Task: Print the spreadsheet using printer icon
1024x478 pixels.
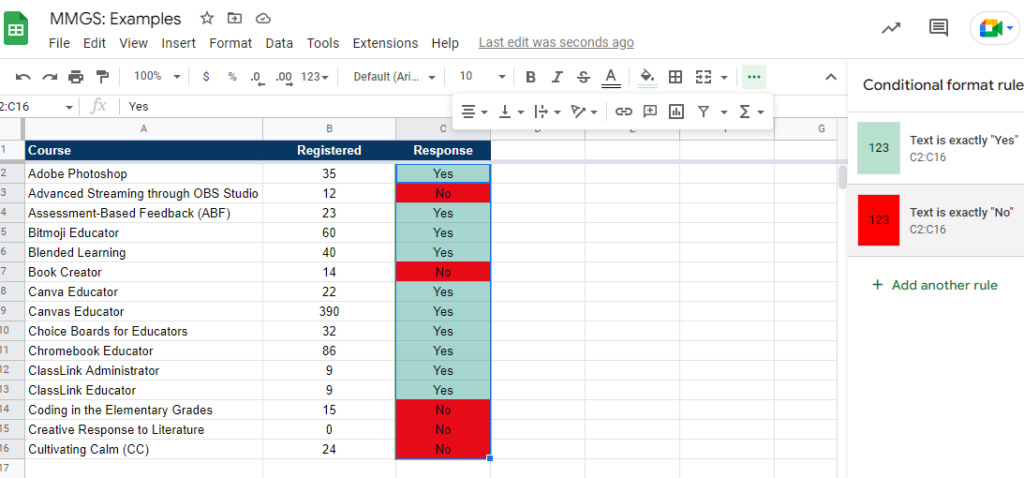Action: [x=76, y=77]
